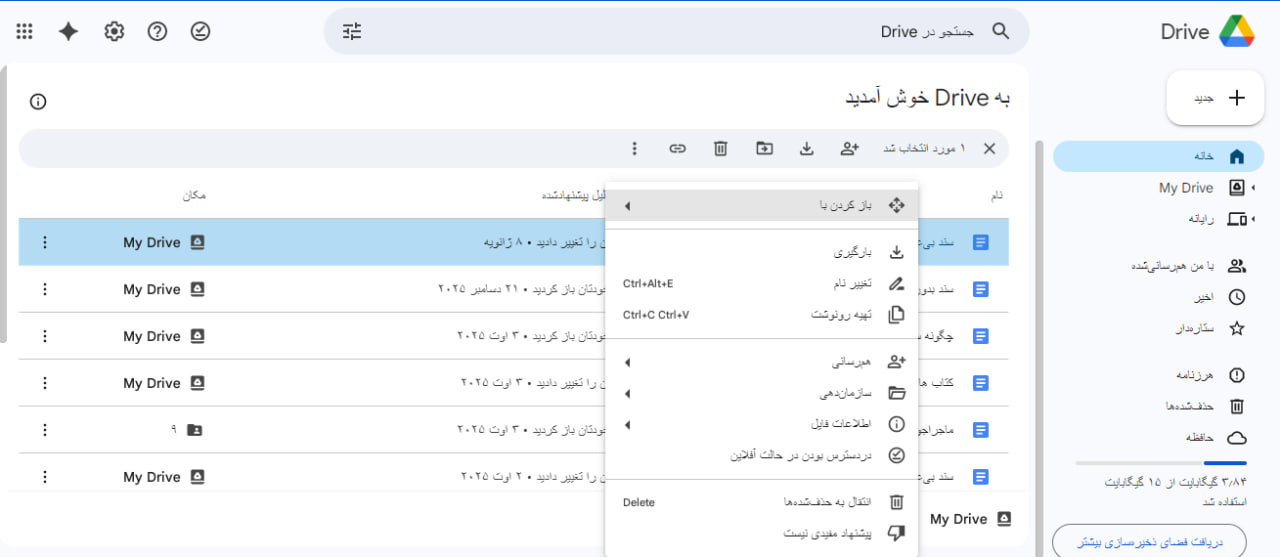This screenshot has height=557, width=1280.
Task: Open the Google apps grid launcher
Action: point(25,32)
